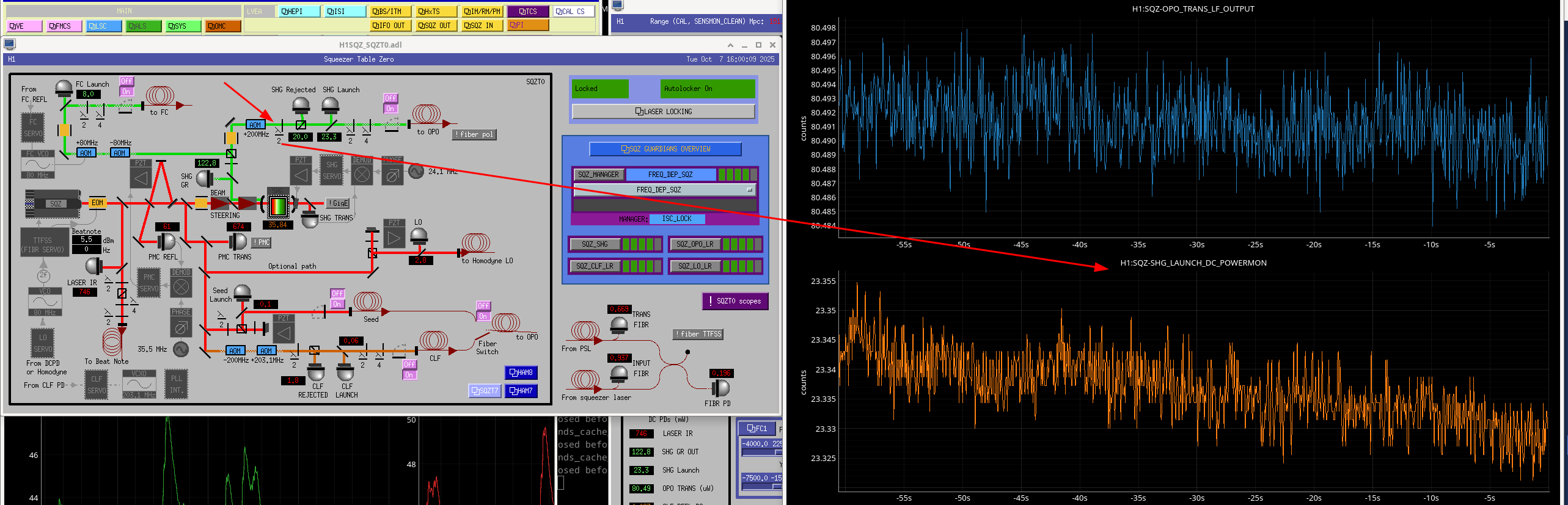Image resolution: width=1568 pixels, height=505 pixels.
Task: Click the SQZ GUARDIANS OVERVIEW button
Action: pyautogui.click(x=665, y=149)
